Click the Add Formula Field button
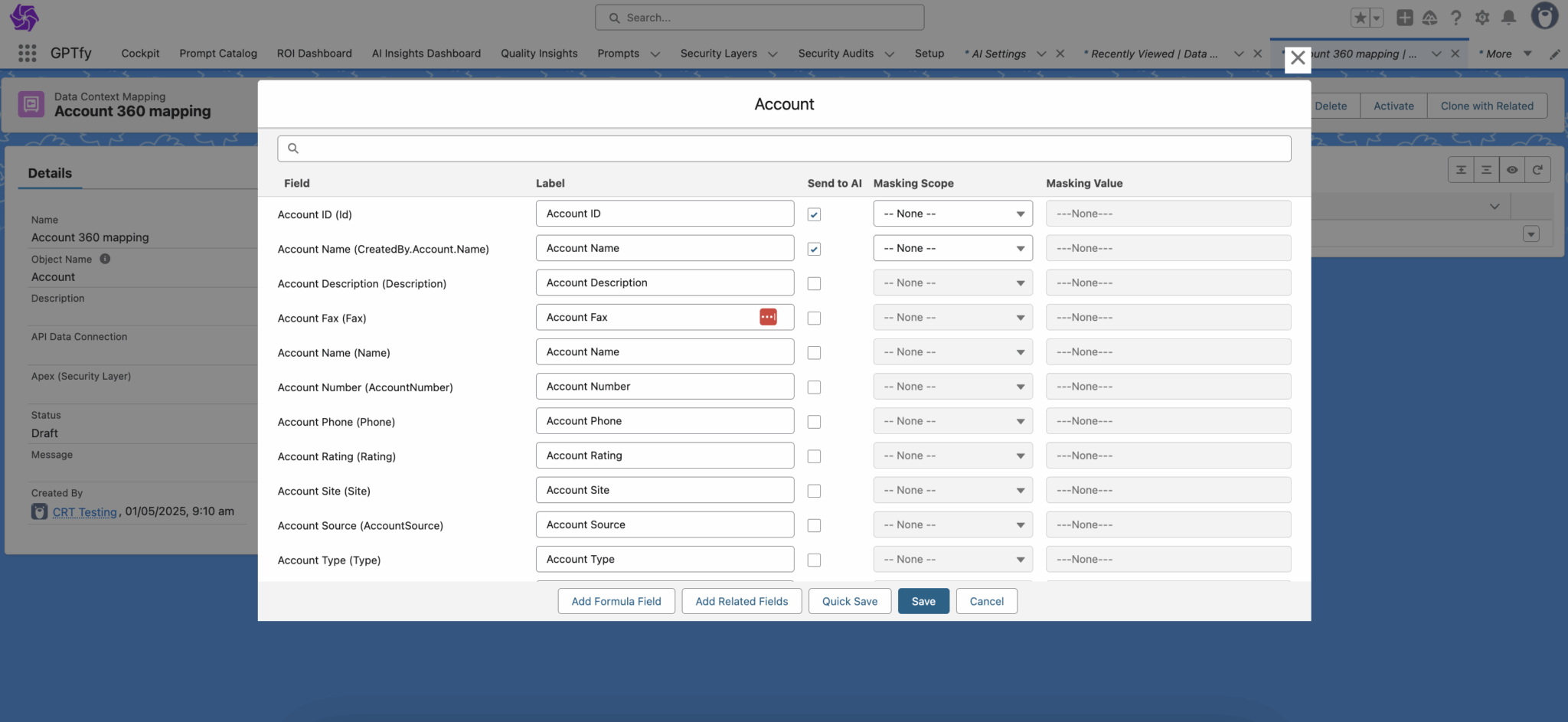The image size is (1568, 722). (x=616, y=601)
